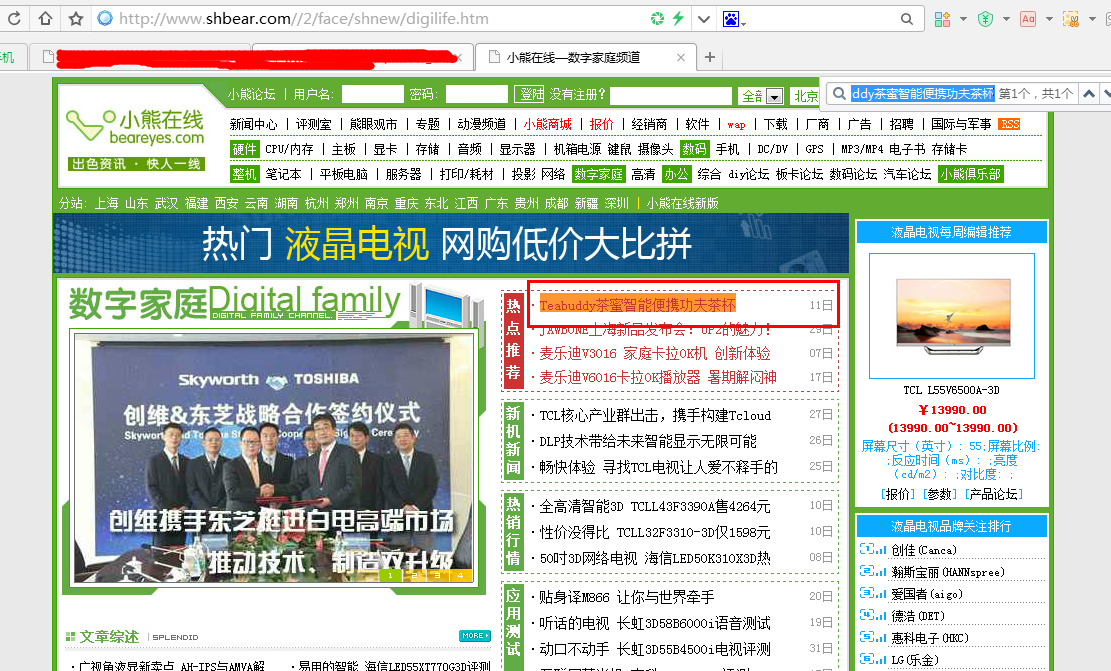The width and height of the screenshot is (1111, 671).
Task: Click the magnifier icon in search box
Action: [x=906, y=18]
